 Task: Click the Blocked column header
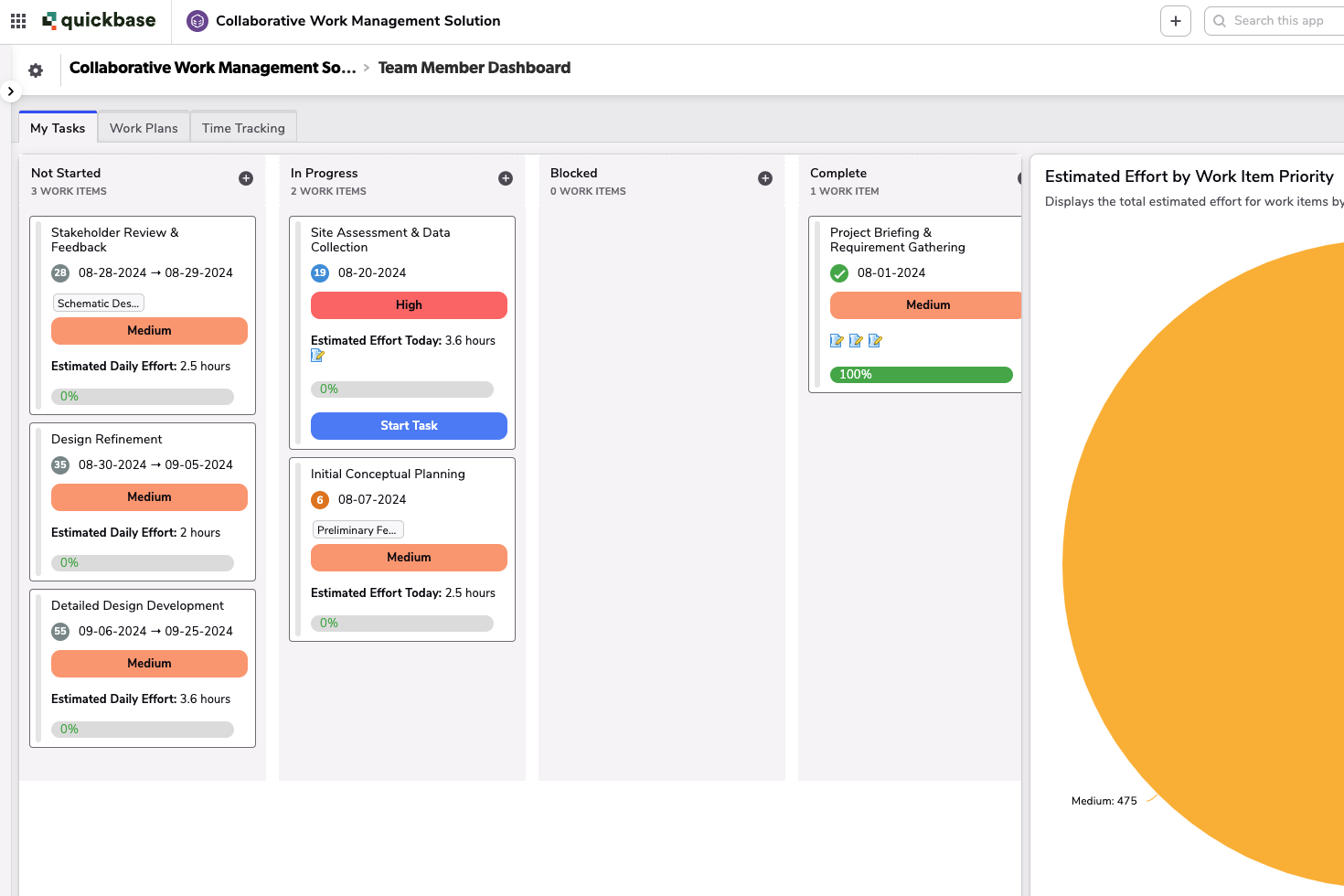click(574, 173)
